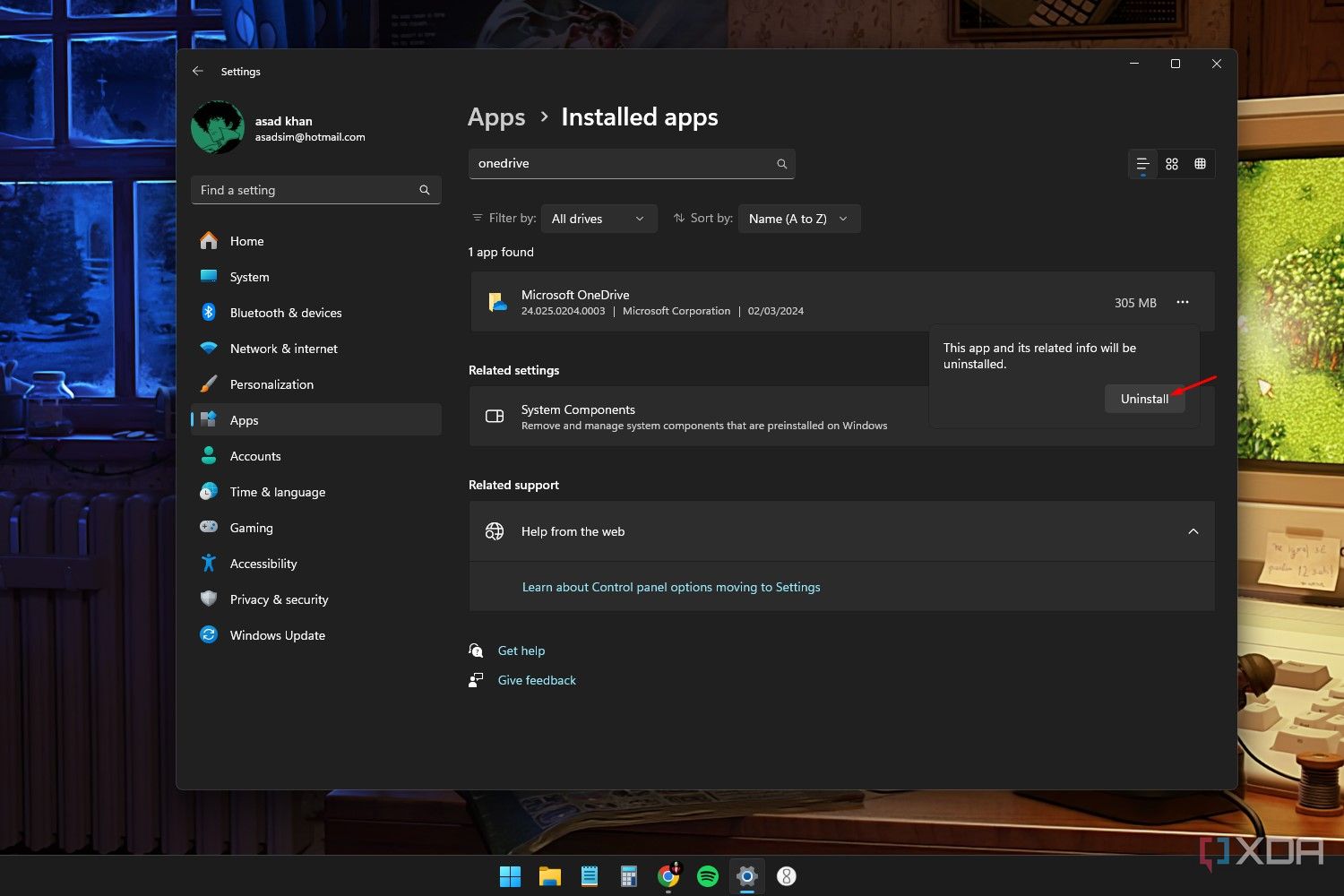Open Privacy & security settings
Viewport: 1344px width, 896px height.
pyautogui.click(x=316, y=599)
